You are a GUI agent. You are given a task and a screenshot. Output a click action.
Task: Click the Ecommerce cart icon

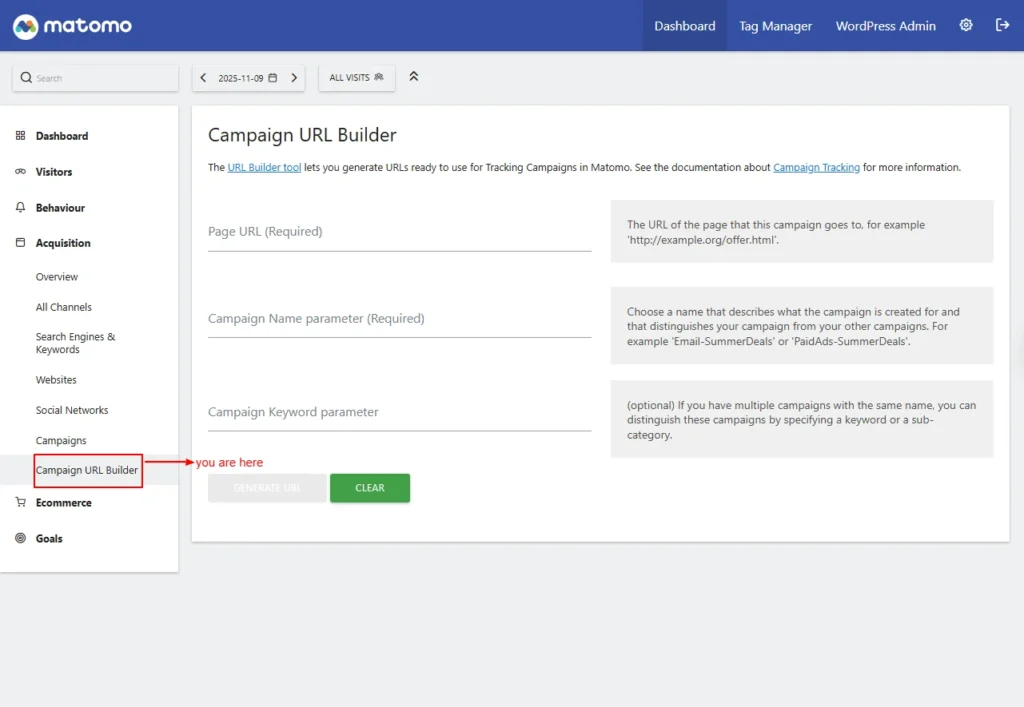coord(21,503)
